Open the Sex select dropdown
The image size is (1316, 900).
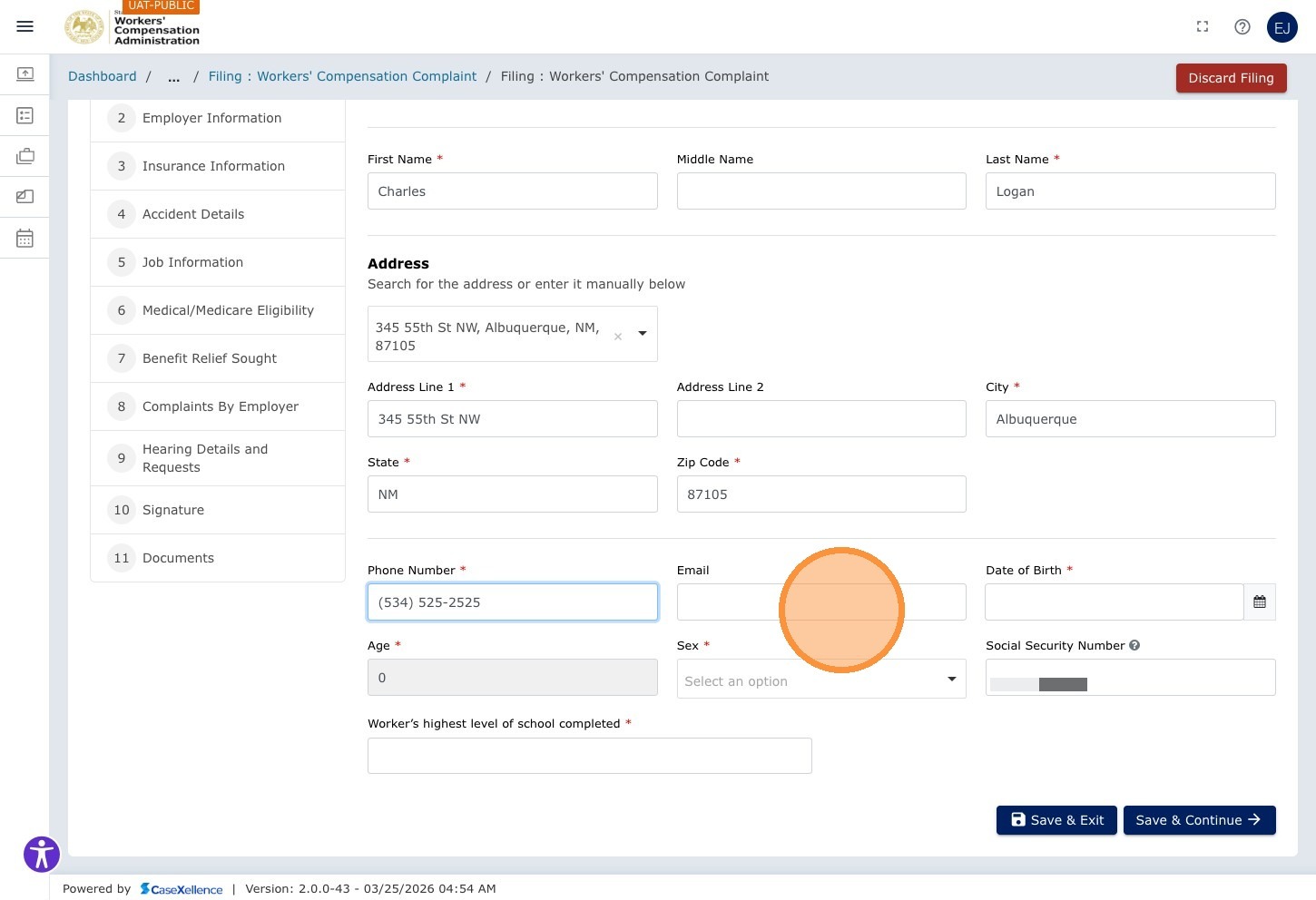pos(821,680)
